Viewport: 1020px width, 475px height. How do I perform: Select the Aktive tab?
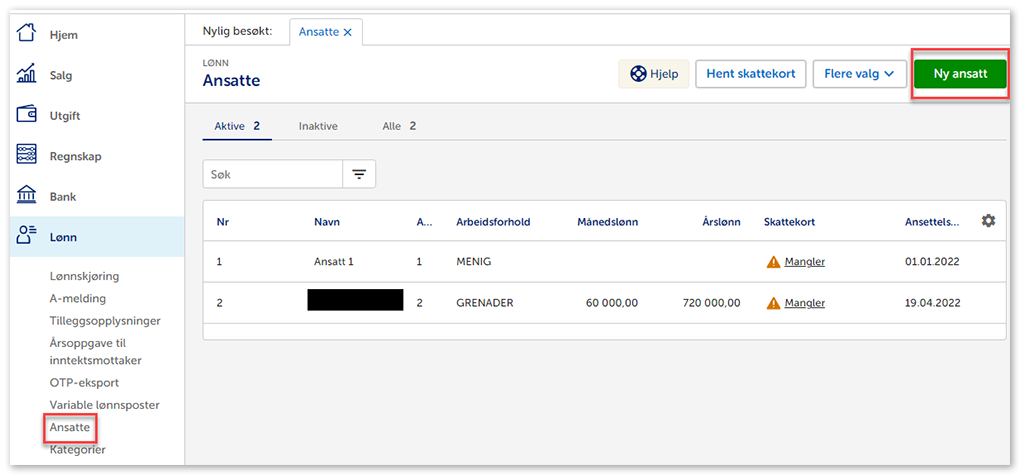click(237, 126)
